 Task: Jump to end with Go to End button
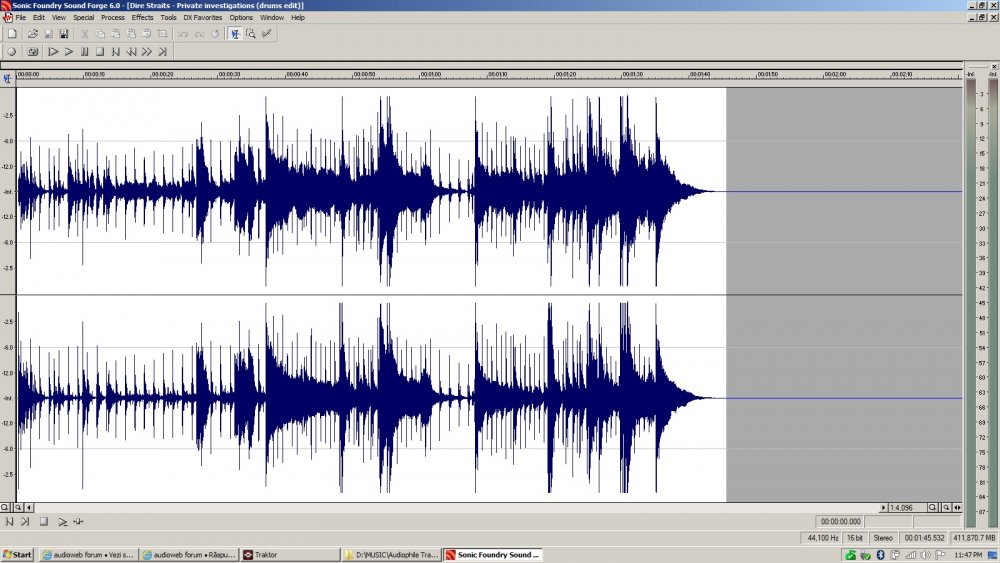[x=163, y=52]
